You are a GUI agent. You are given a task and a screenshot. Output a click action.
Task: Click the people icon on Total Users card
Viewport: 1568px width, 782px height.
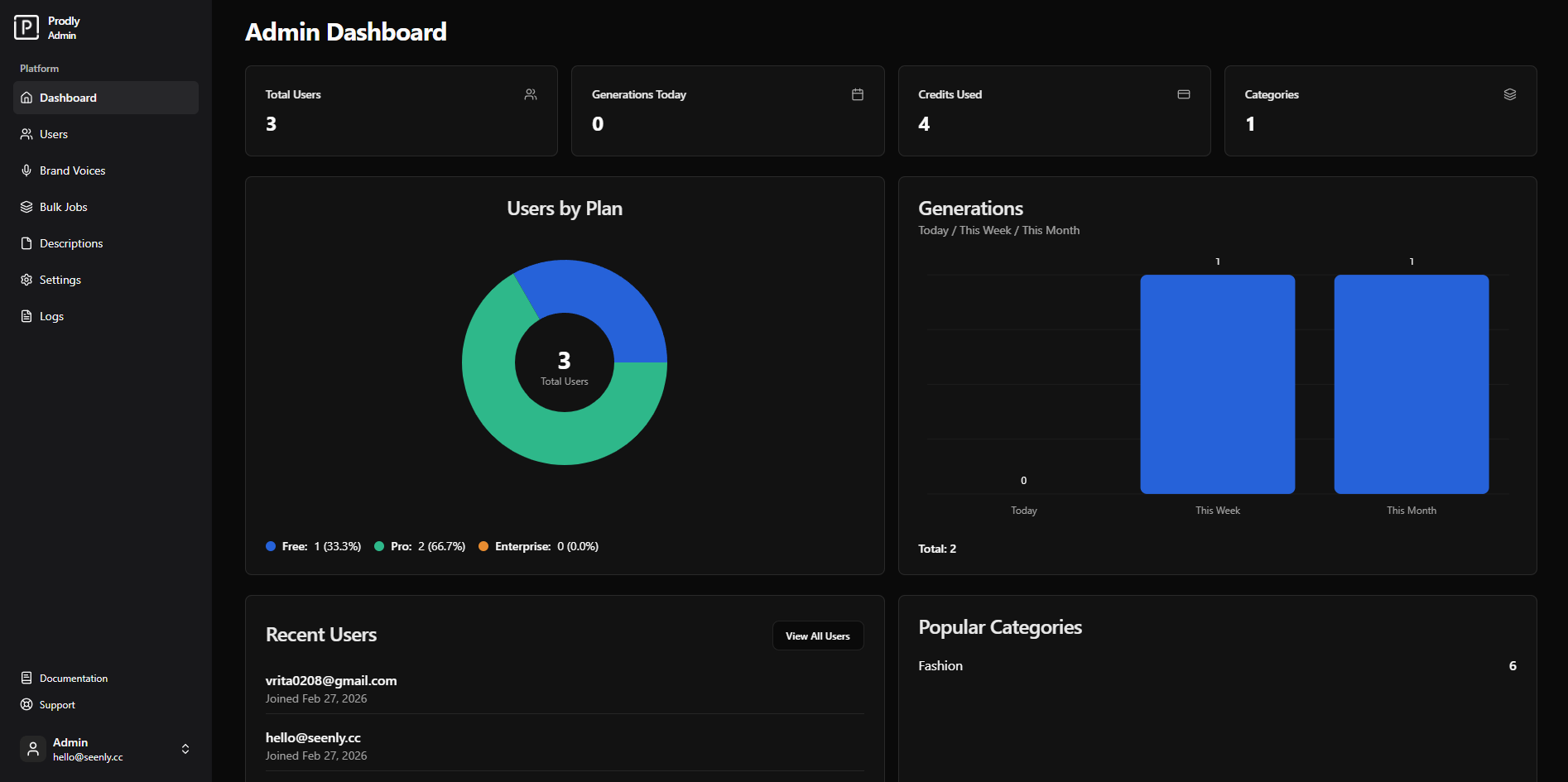point(530,94)
